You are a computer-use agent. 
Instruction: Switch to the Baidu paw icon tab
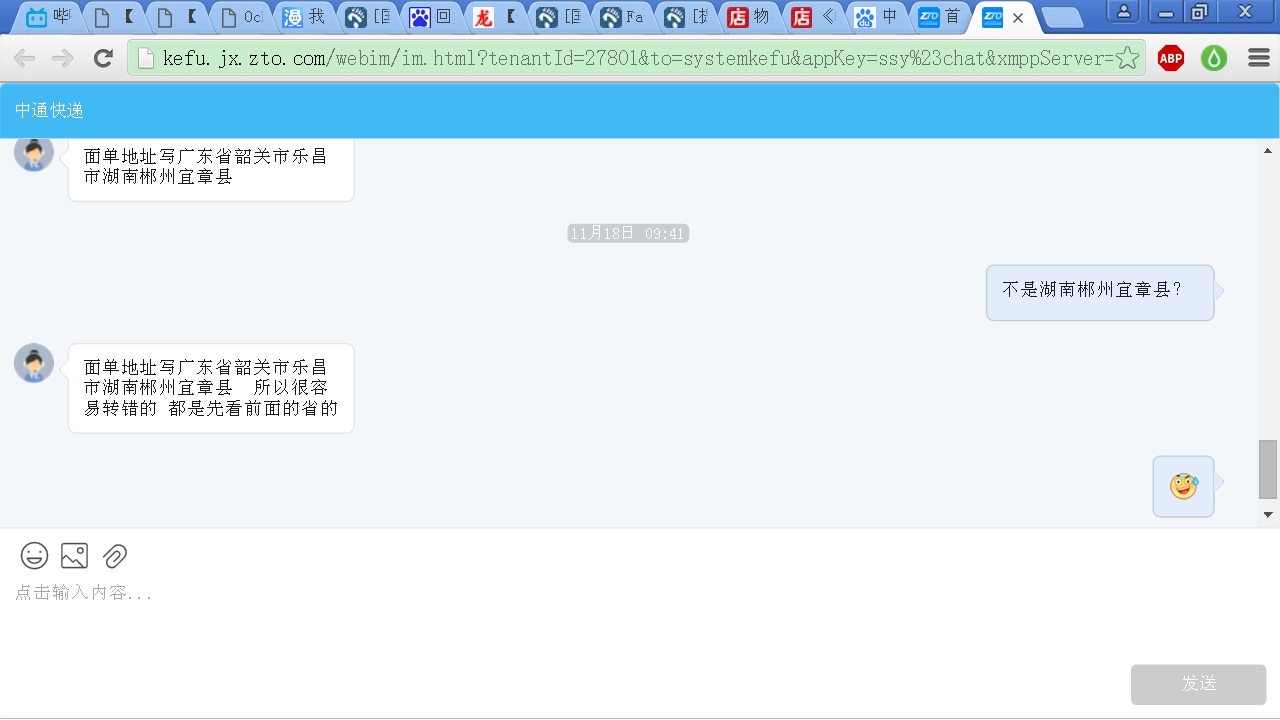click(430, 17)
